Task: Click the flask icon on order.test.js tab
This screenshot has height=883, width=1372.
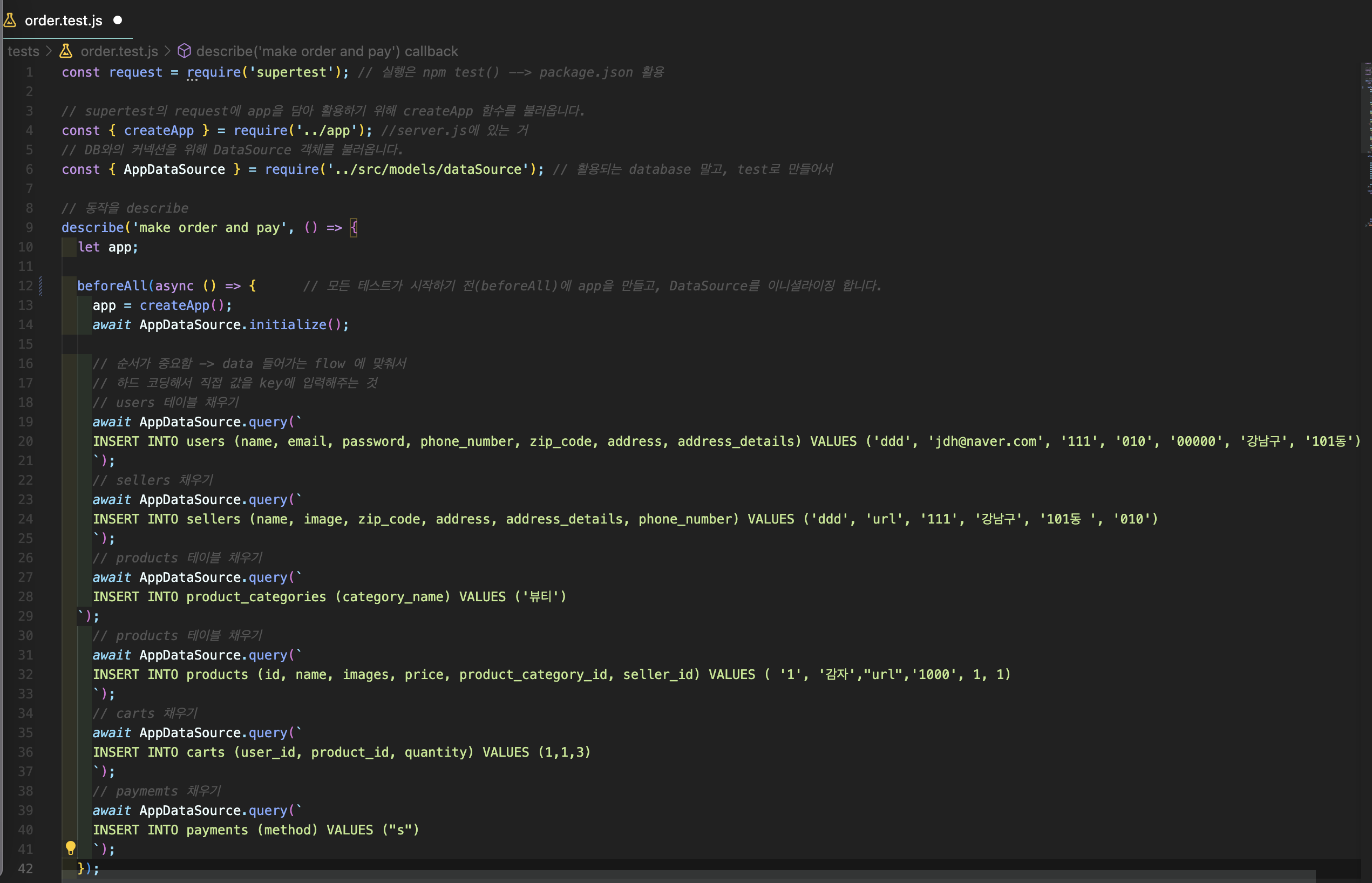Action: (10, 21)
